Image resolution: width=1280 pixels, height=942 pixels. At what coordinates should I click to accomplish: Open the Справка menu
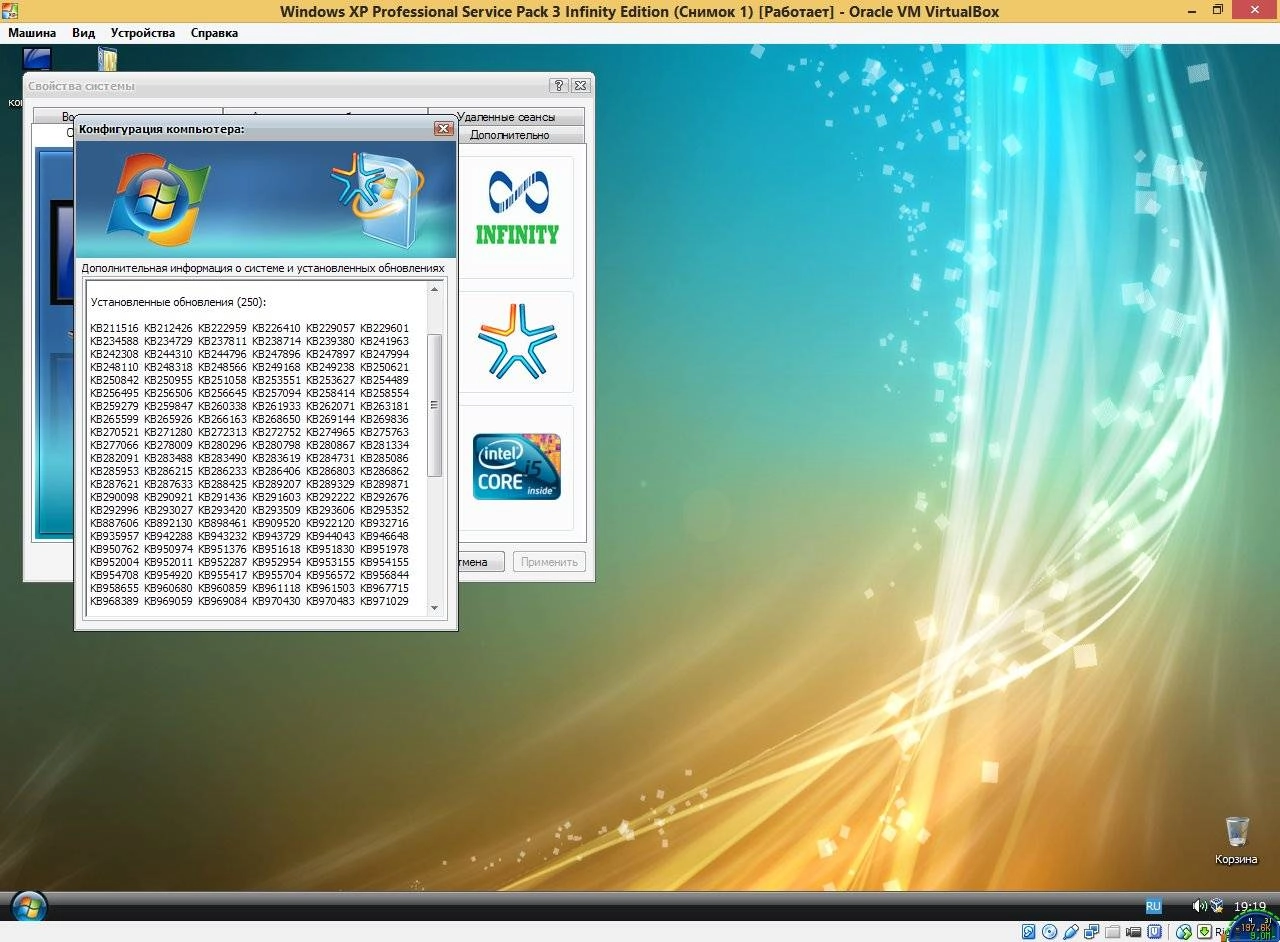(x=214, y=33)
